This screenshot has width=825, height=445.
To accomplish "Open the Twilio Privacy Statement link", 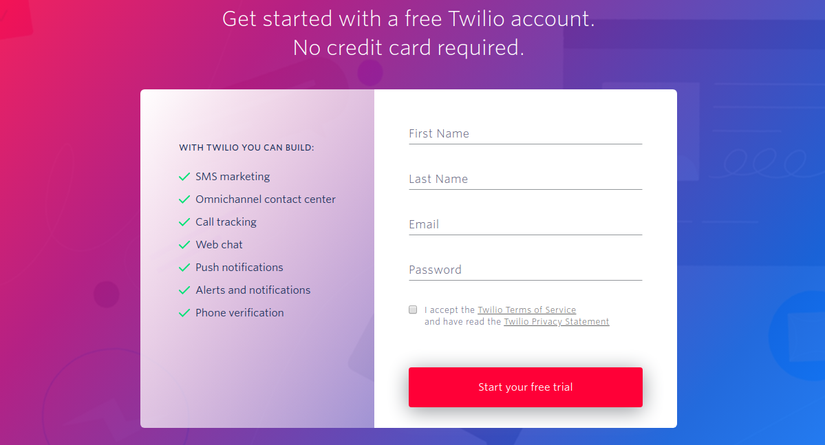I will pyautogui.click(x=556, y=322).
